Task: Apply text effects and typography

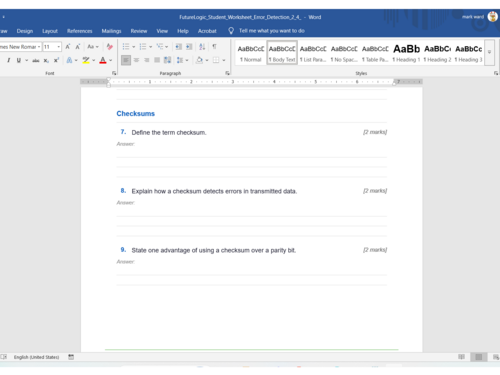Action: tap(69, 60)
